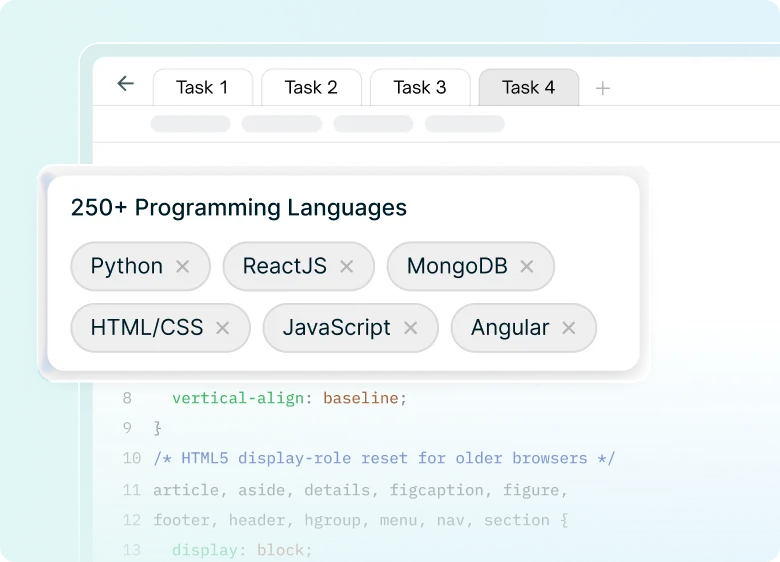Remove the Python tag
780x562 pixels.
183,267
